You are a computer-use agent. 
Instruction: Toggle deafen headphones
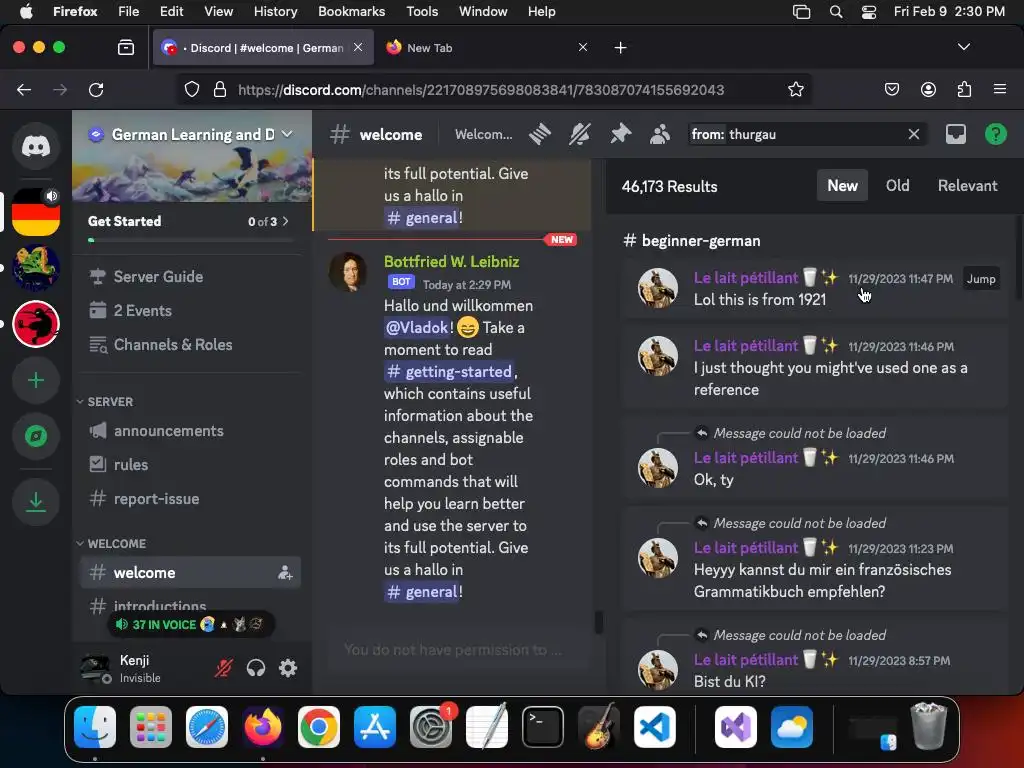coord(256,668)
